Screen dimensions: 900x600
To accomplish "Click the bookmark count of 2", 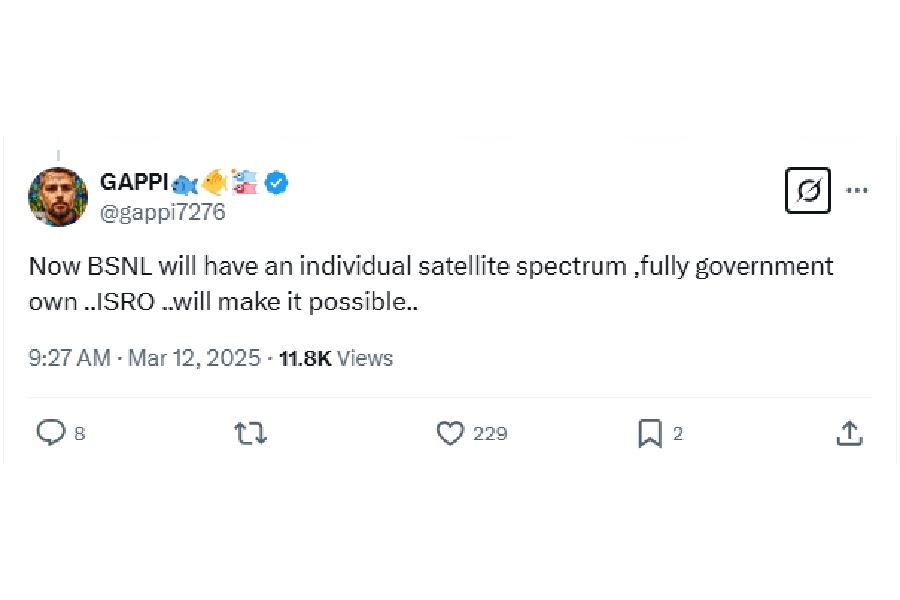I will tap(678, 433).
